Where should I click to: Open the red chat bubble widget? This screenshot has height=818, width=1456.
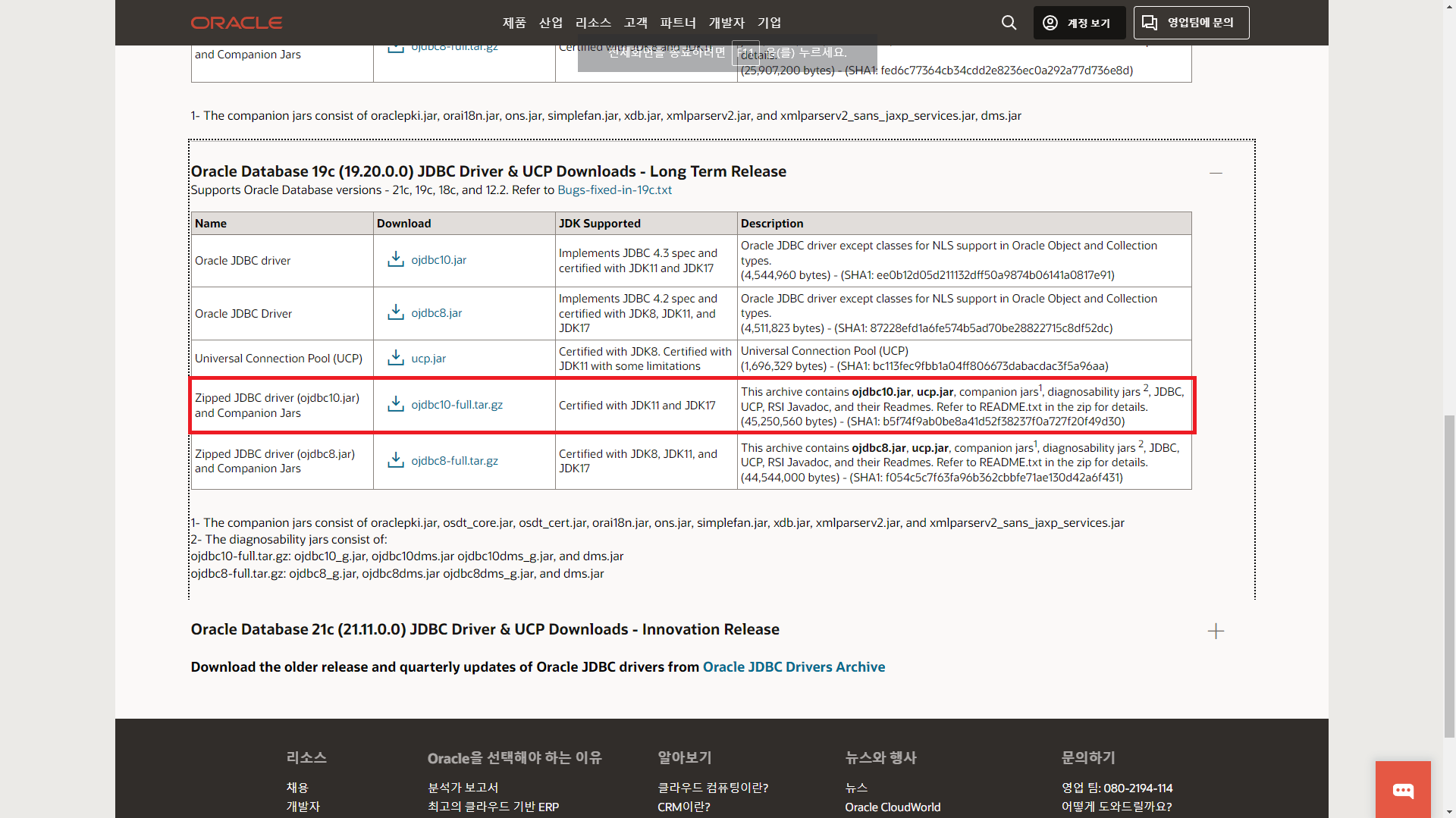(x=1403, y=790)
